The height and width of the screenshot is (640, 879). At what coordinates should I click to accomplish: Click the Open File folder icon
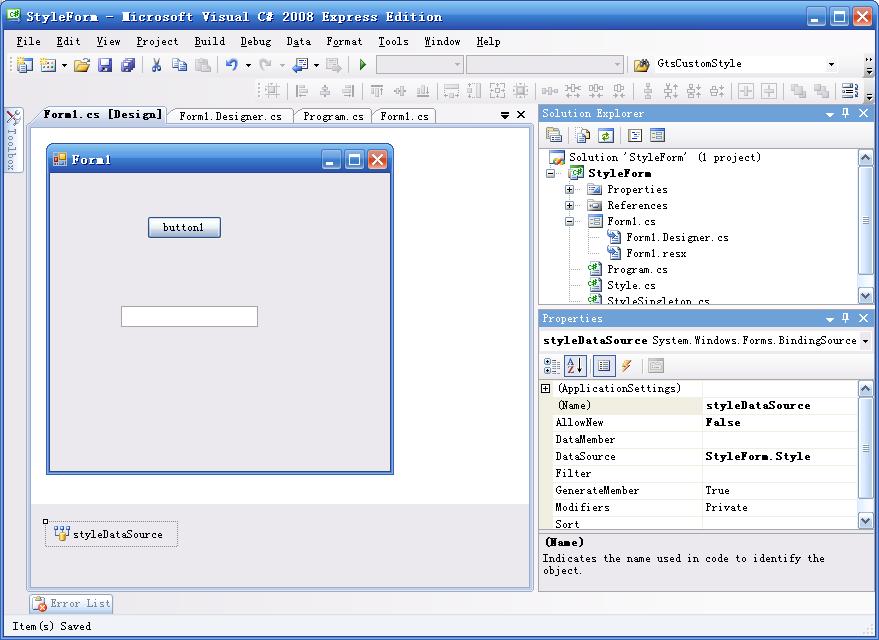point(82,65)
